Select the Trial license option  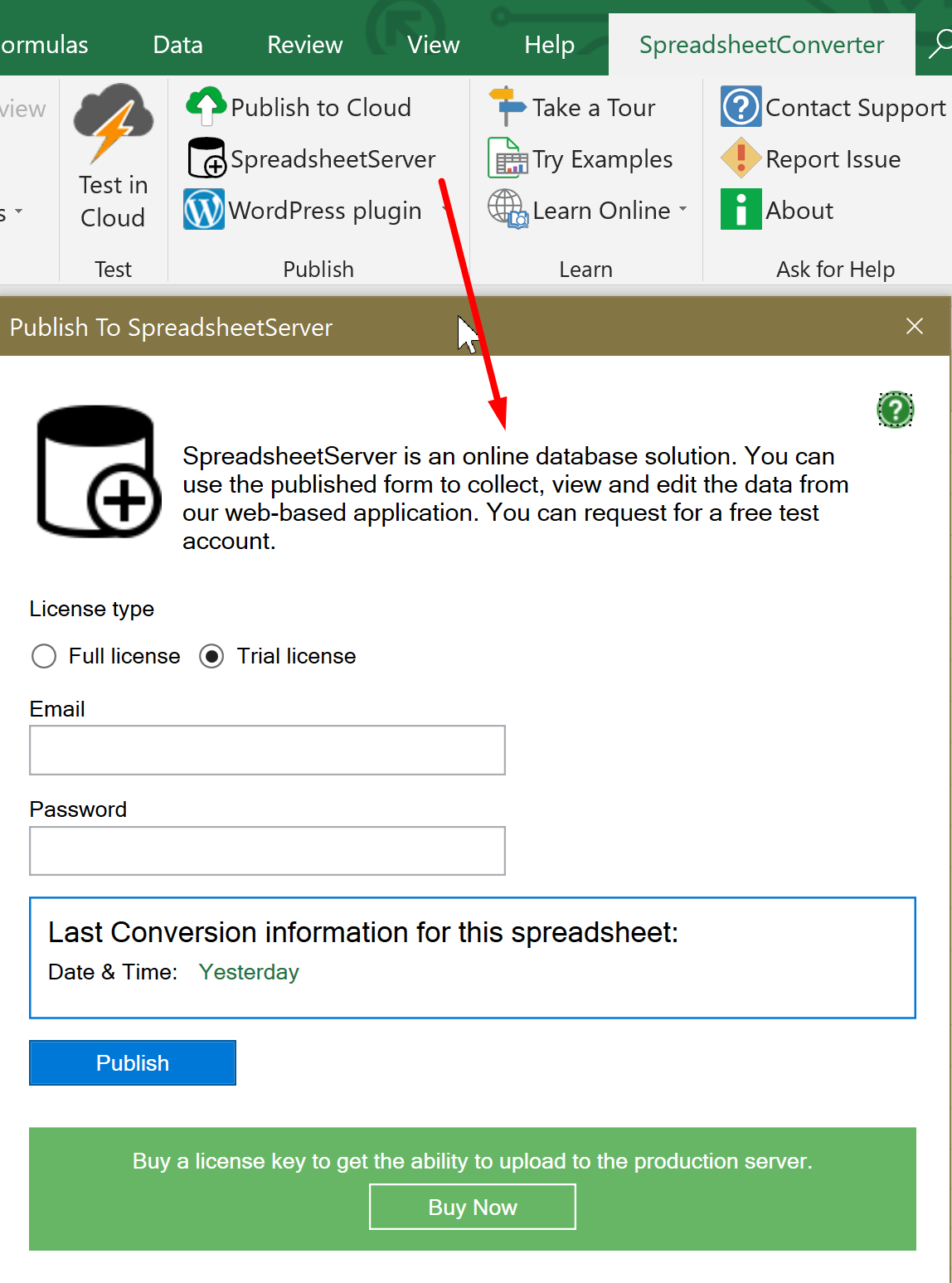tap(211, 656)
